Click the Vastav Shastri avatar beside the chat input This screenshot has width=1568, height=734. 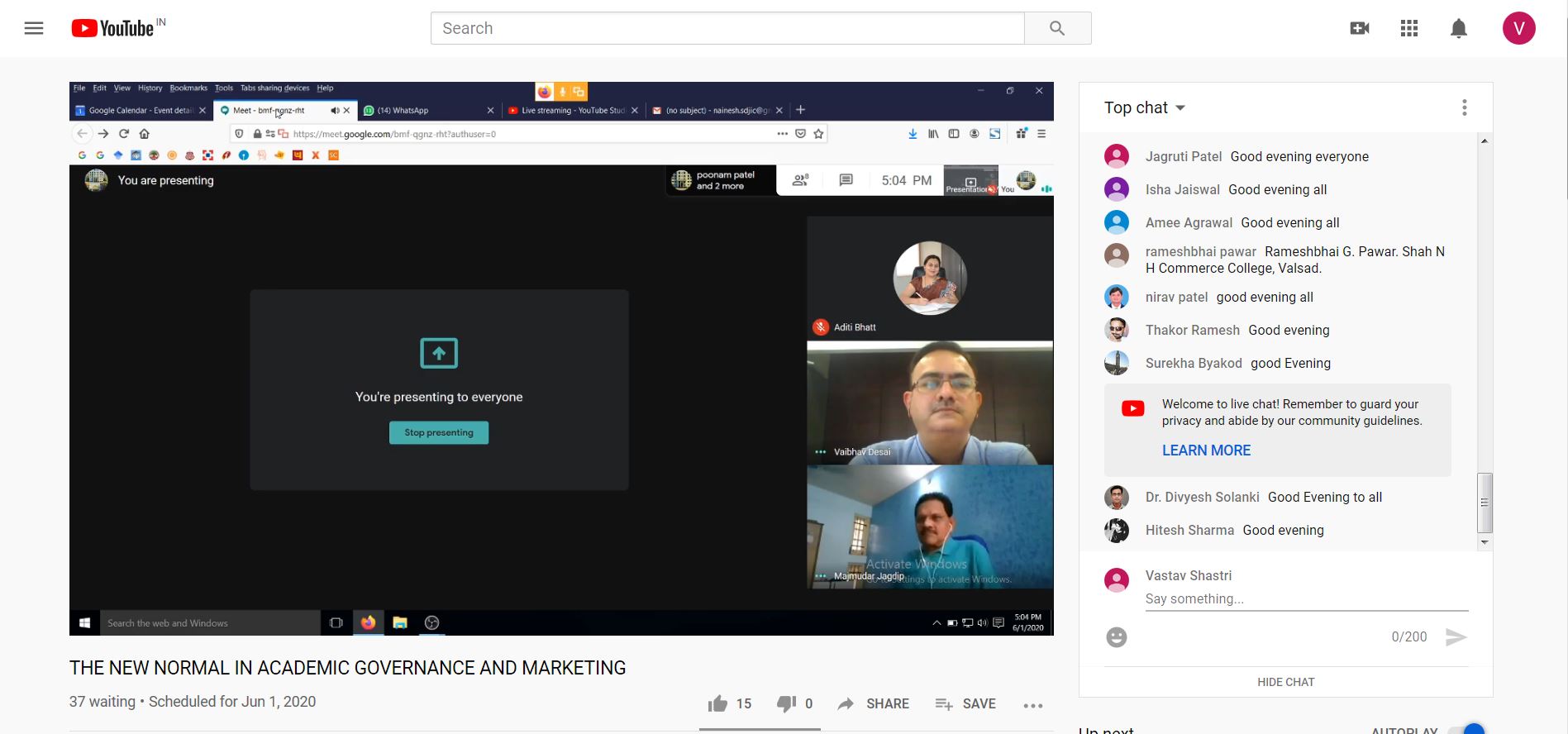click(x=1117, y=579)
